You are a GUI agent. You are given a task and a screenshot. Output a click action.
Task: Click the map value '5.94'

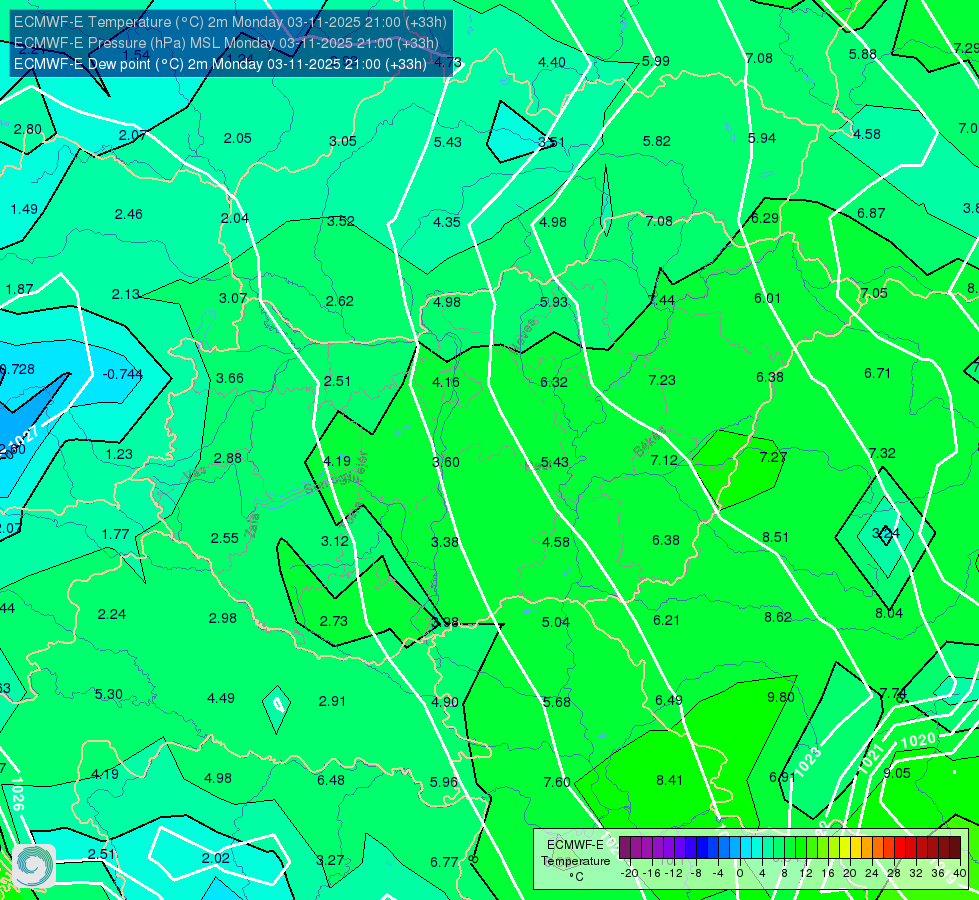pos(762,139)
